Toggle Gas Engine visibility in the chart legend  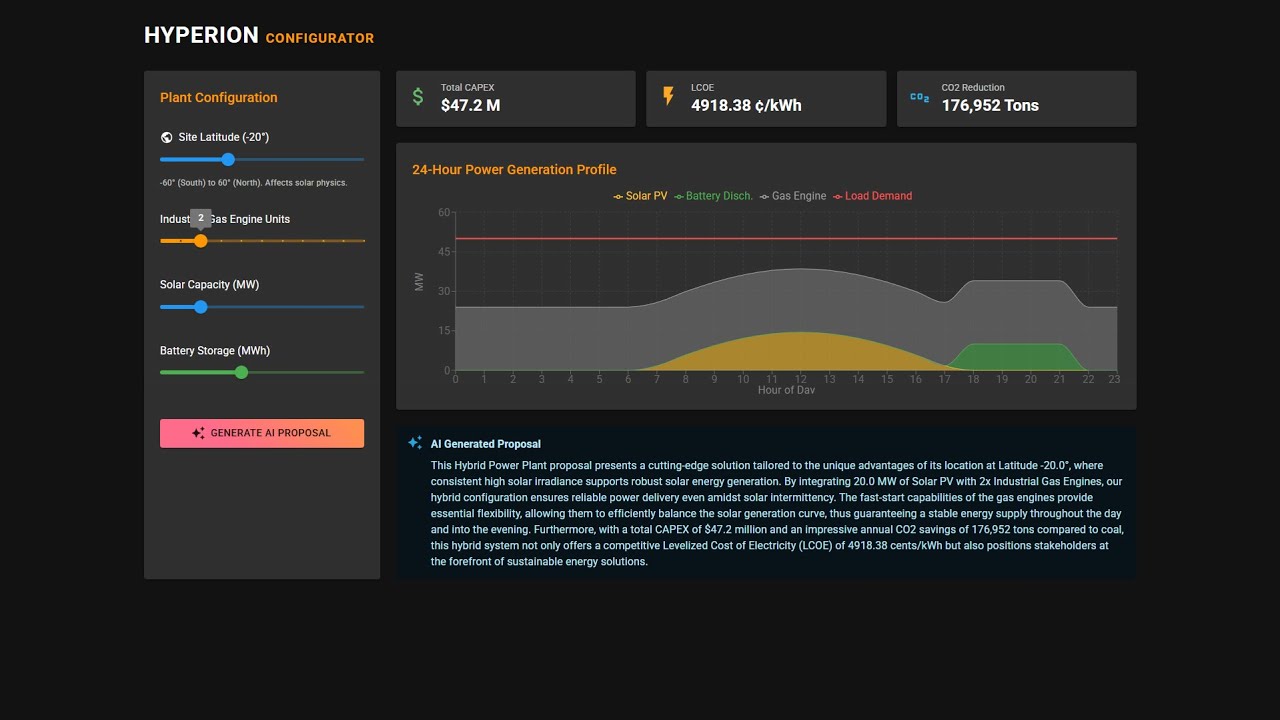[794, 196]
